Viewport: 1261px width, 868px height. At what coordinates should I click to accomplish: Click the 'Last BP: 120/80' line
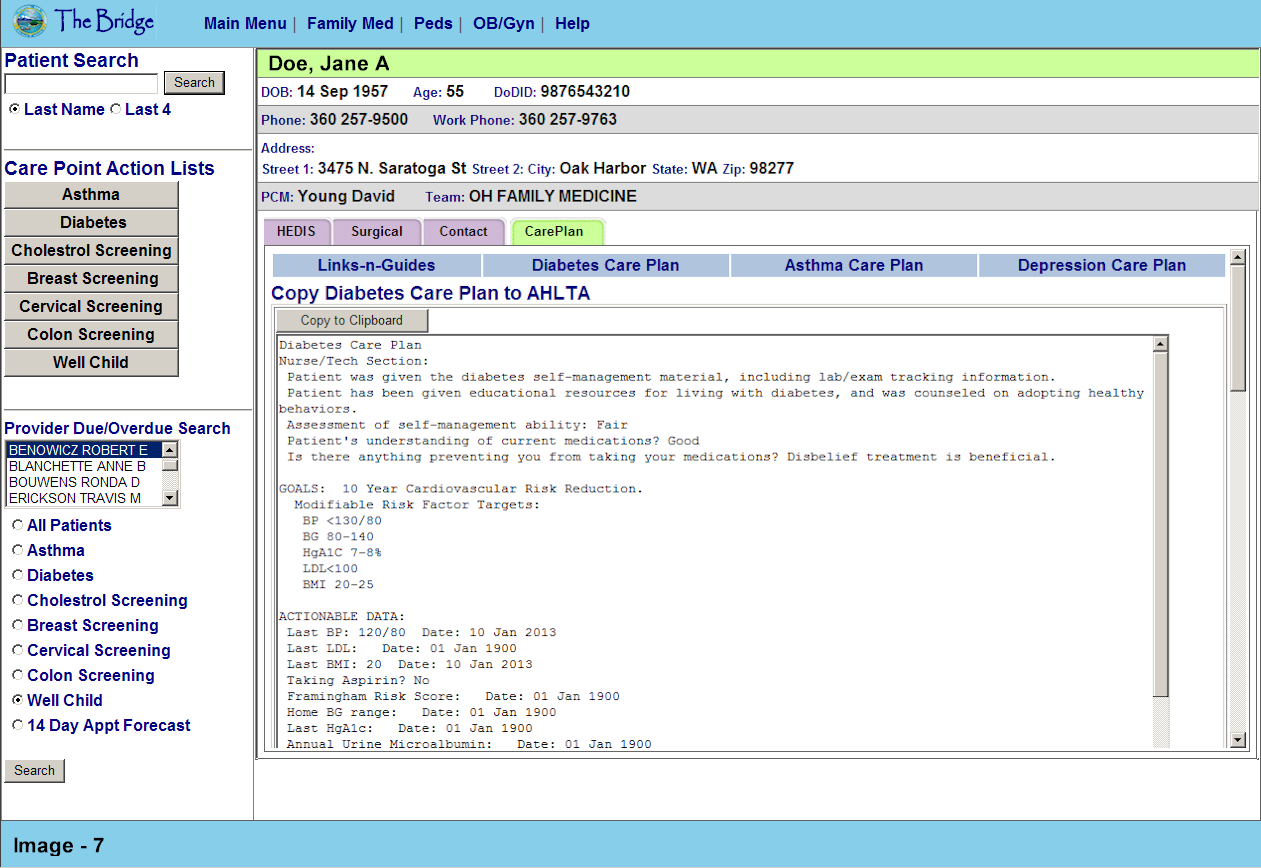tap(422, 632)
